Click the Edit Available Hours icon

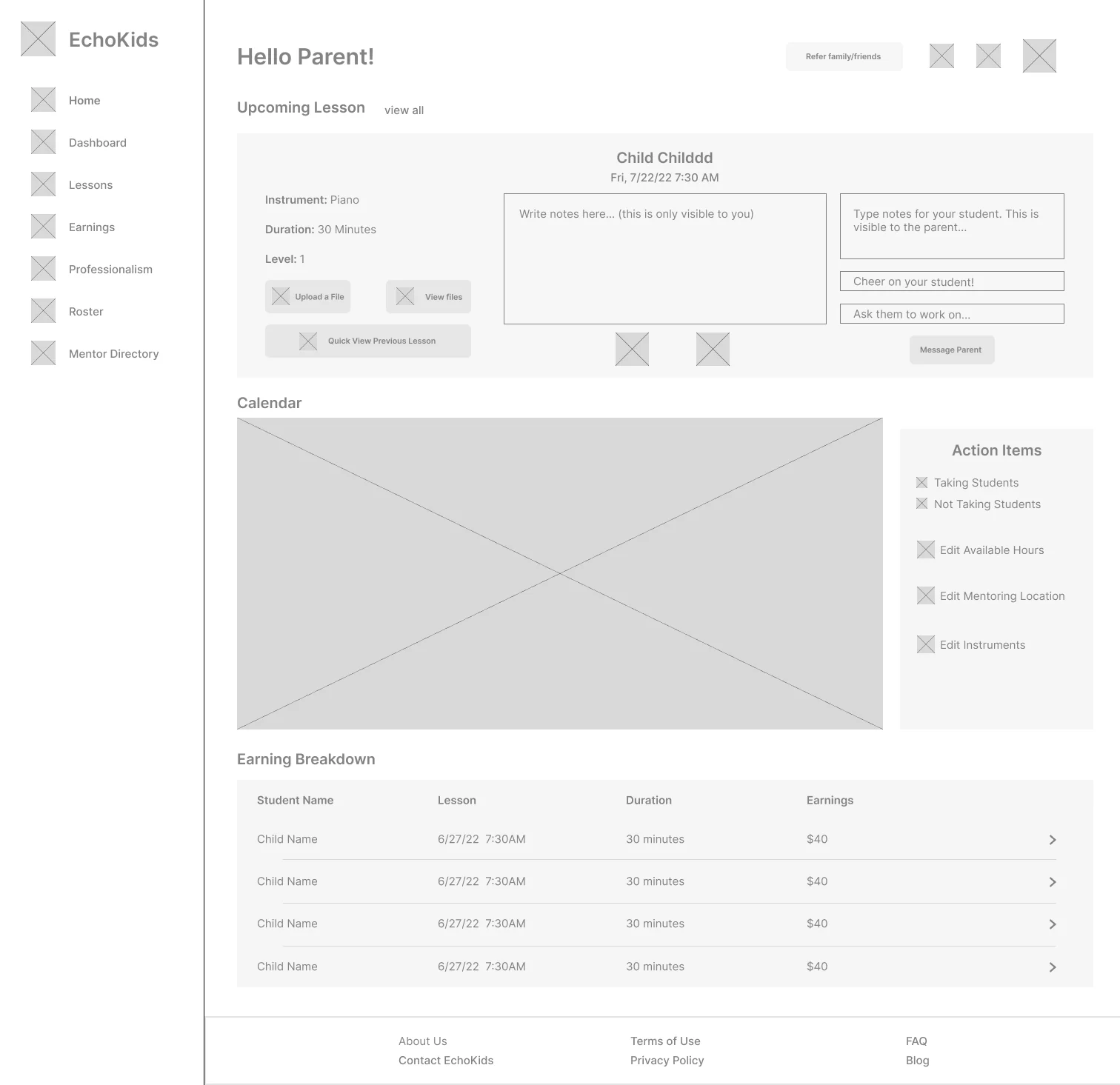(926, 550)
